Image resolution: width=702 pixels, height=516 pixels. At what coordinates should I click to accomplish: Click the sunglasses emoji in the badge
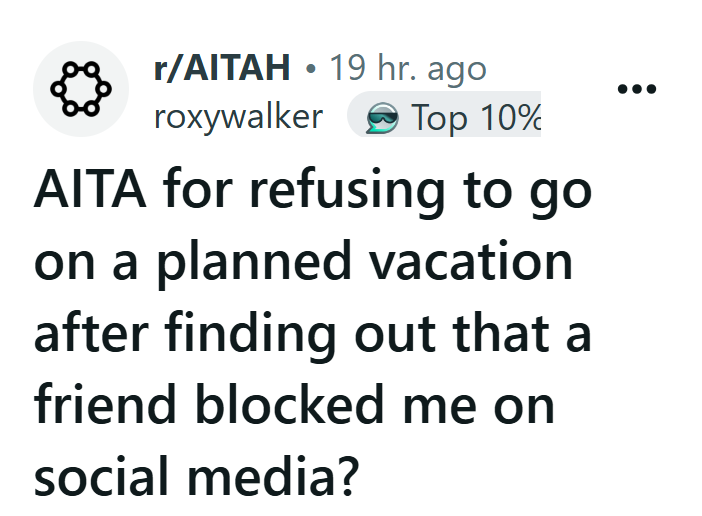(383, 119)
